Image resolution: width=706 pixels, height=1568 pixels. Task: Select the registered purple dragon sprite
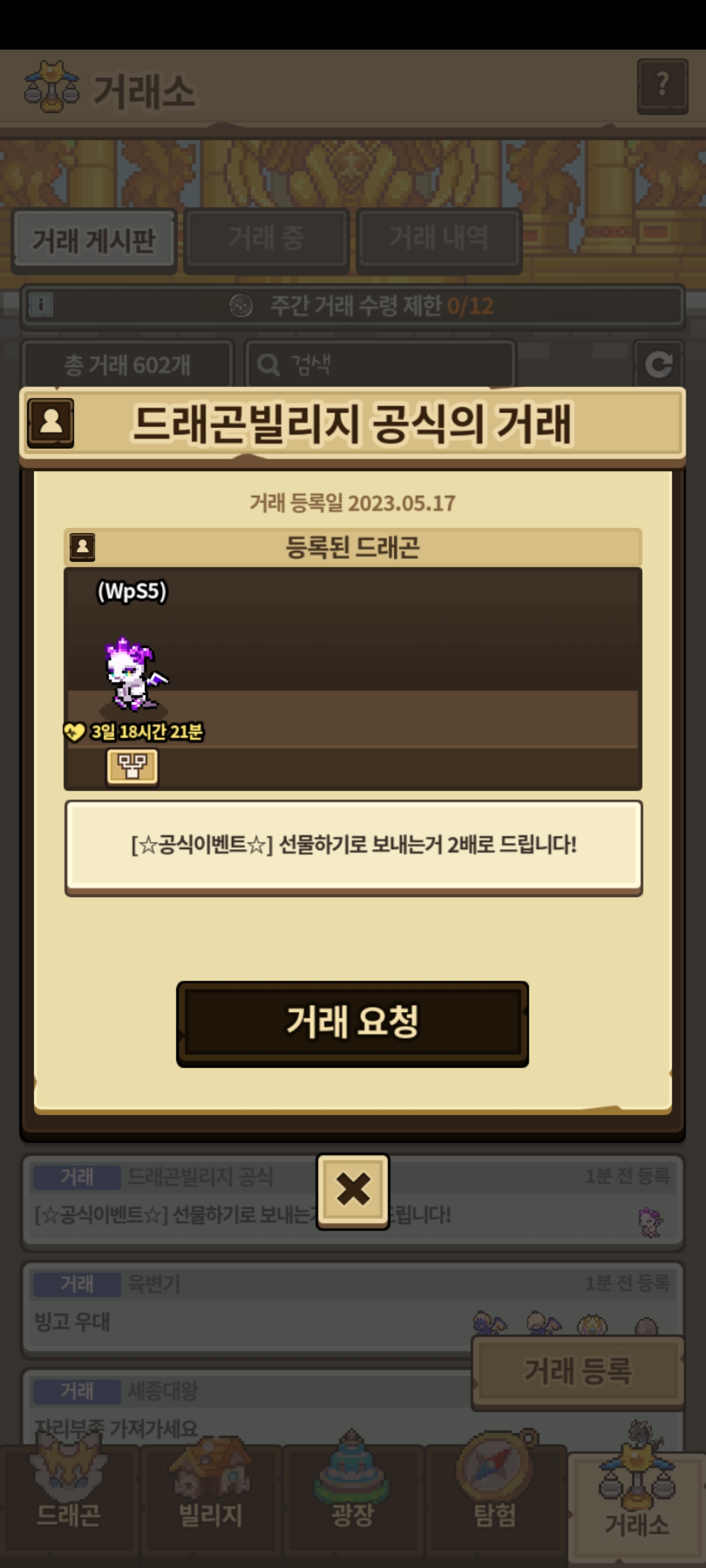[x=135, y=675]
